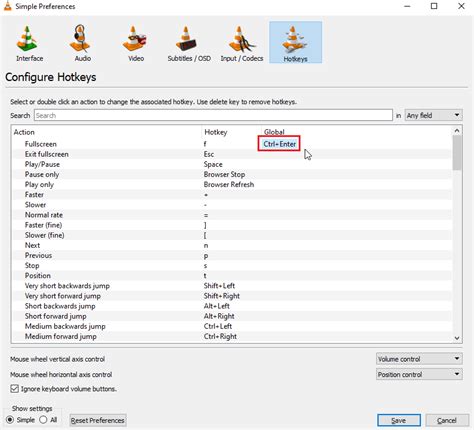
Task: Open the Volume control mouse wheel dropdown
Action: [419, 359]
